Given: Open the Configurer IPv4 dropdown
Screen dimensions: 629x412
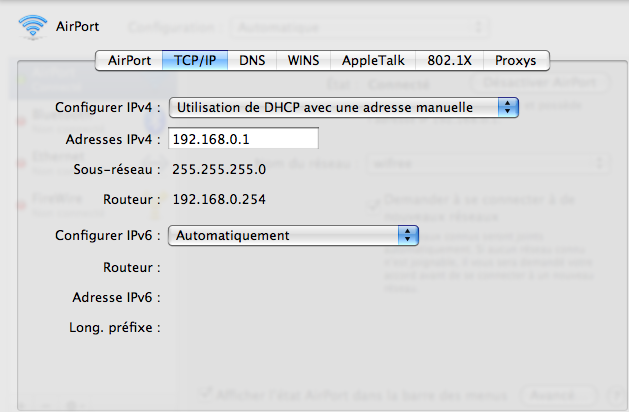Looking at the screenshot, I should (344, 108).
